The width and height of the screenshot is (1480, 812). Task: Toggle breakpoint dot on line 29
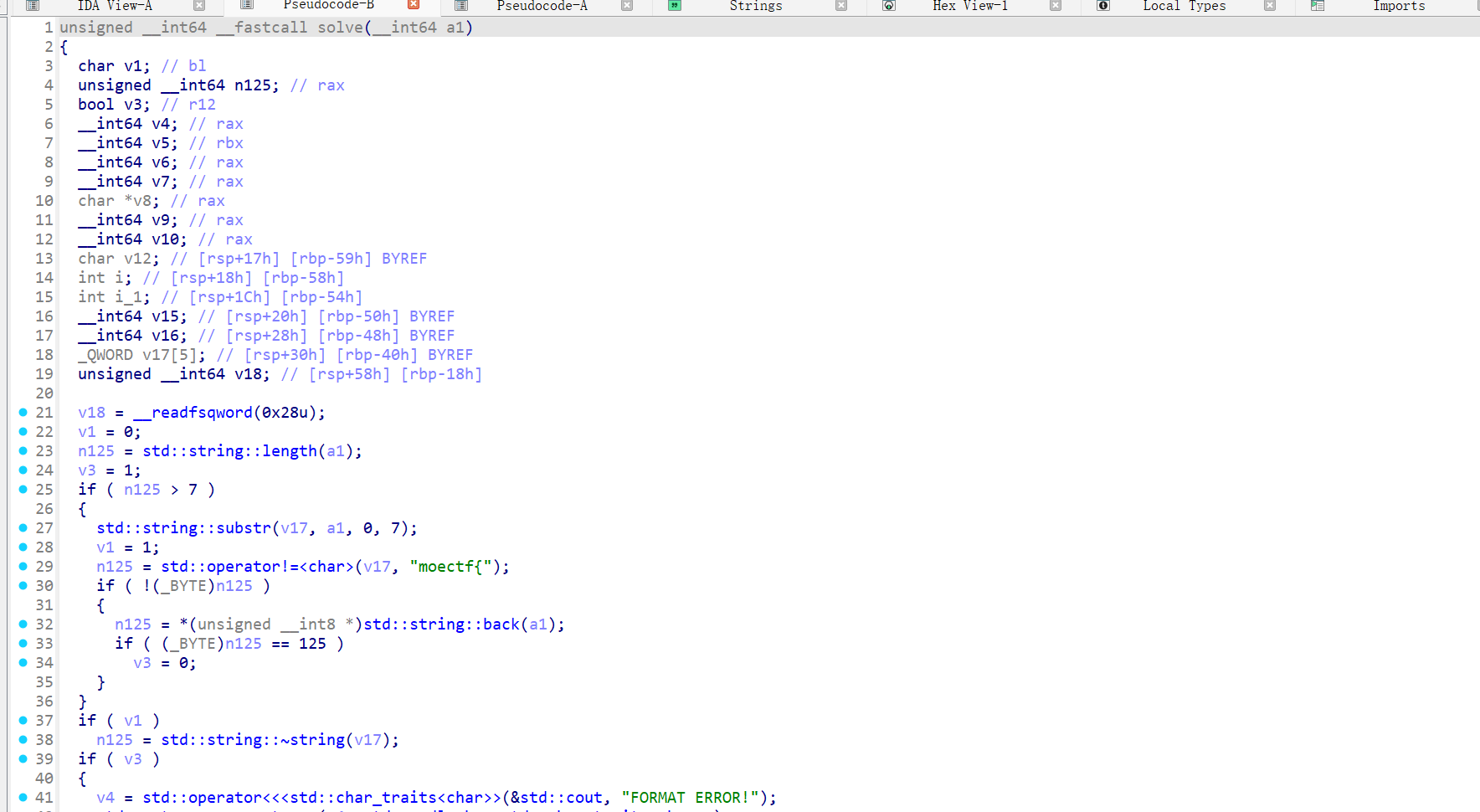[23, 566]
